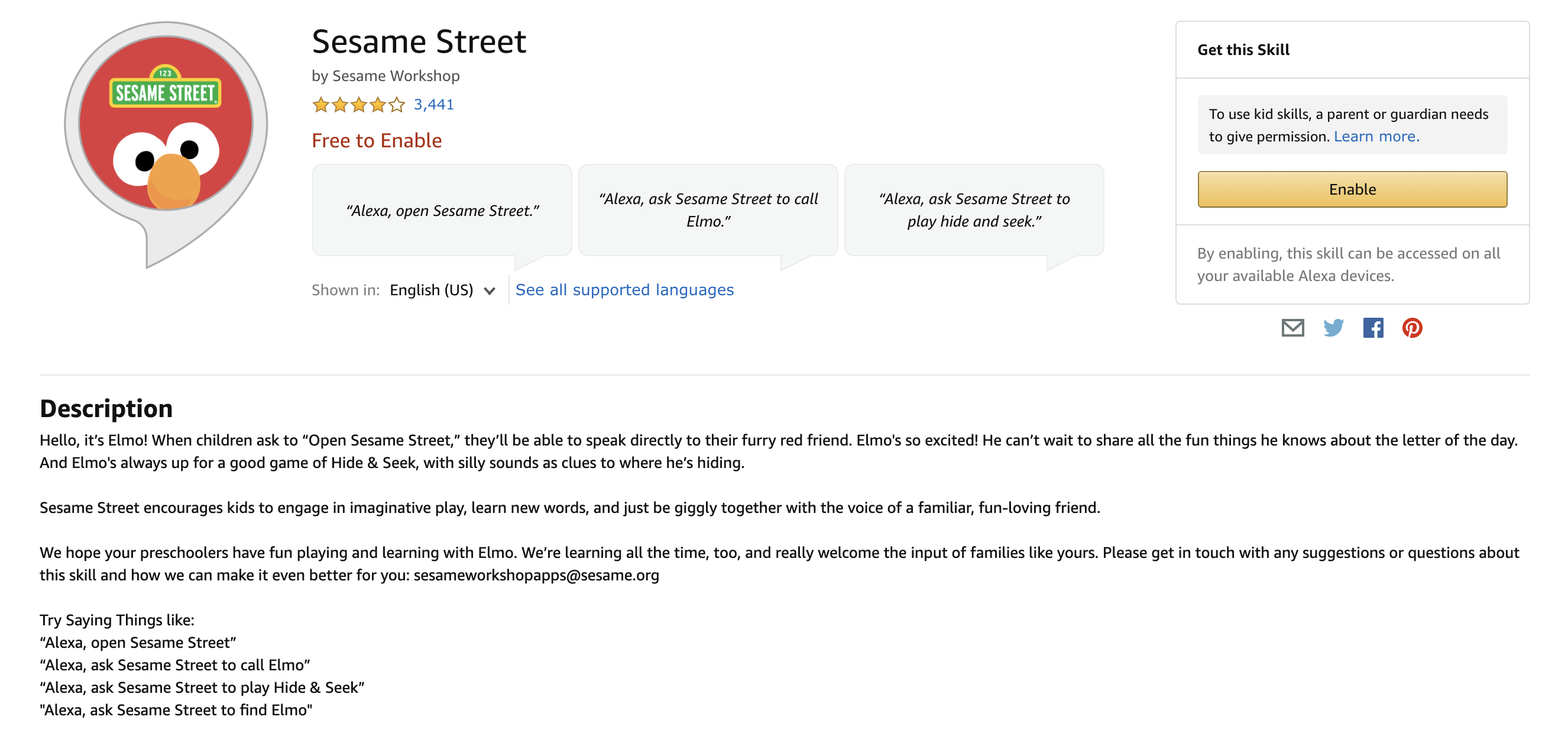The width and height of the screenshot is (1568, 736).
Task: Pin the skill on Pinterest
Action: point(1412,328)
